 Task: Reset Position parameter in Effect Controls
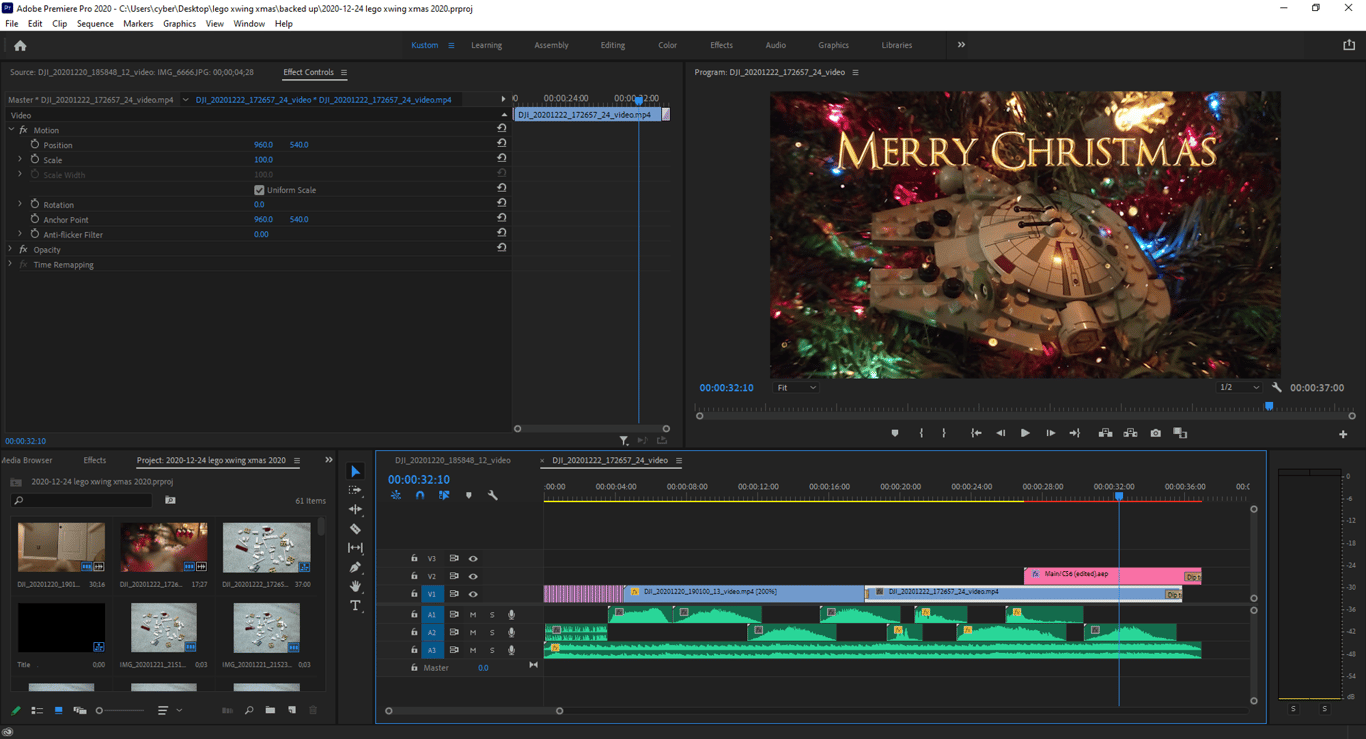[x=502, y=144]
